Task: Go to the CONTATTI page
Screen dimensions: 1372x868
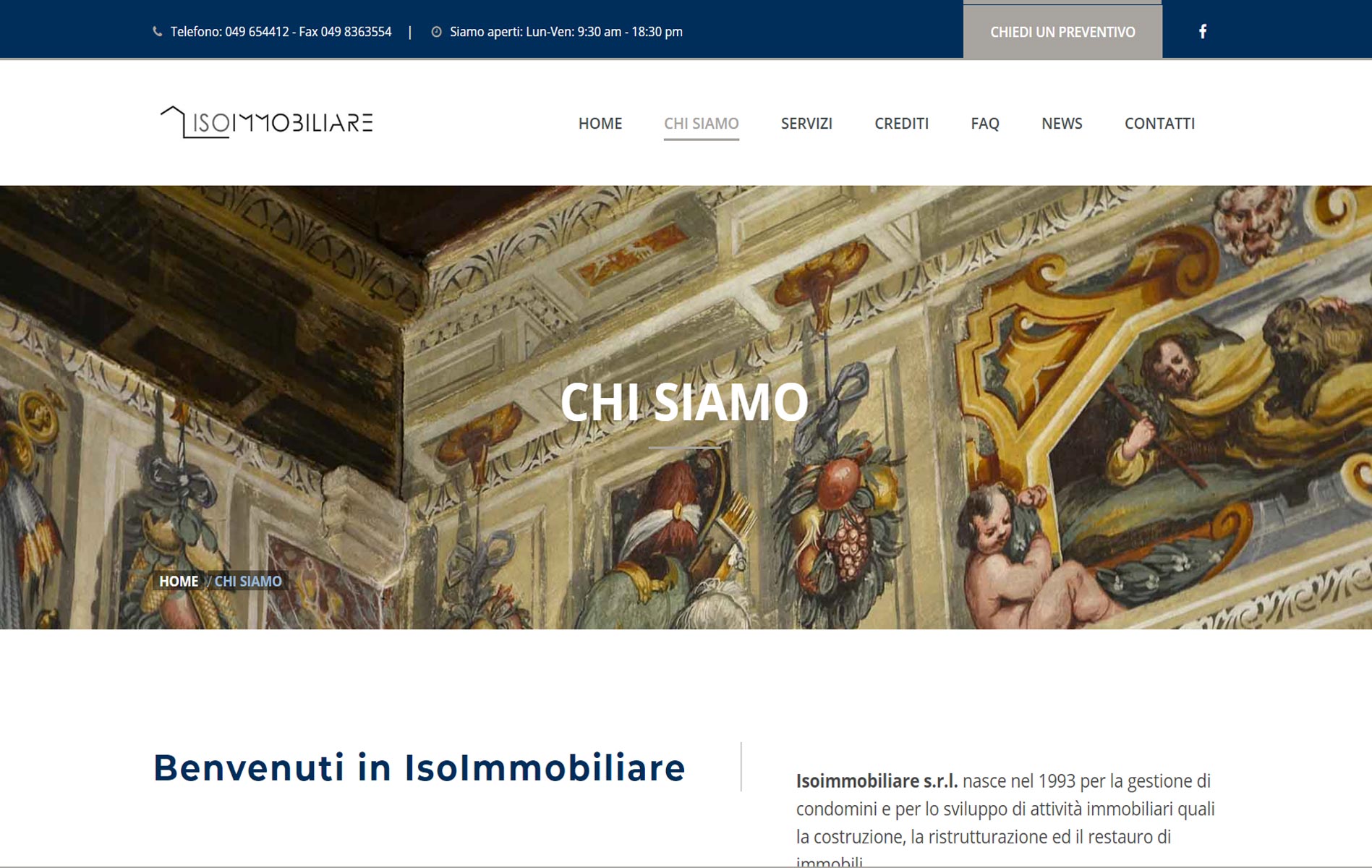Action: [1159, 124]
